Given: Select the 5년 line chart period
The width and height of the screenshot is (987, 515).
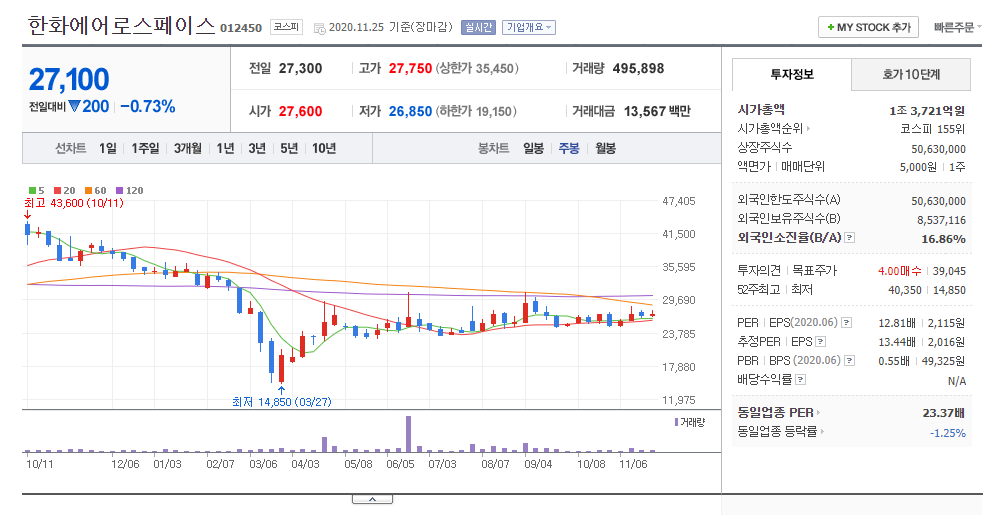Looking at the screenshot, I should pyautogui.click(x=289, y=149).
